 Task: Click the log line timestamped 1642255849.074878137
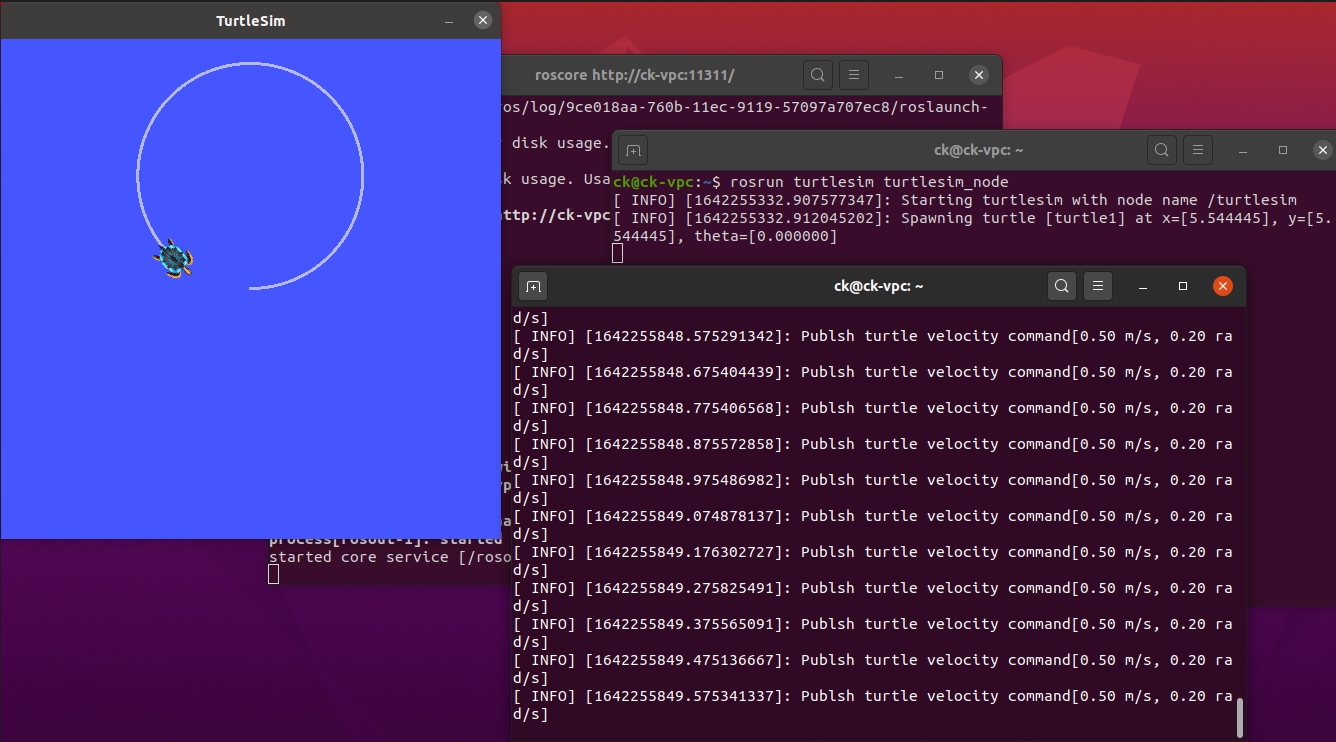pyautogui.click(x=872, y=525)
